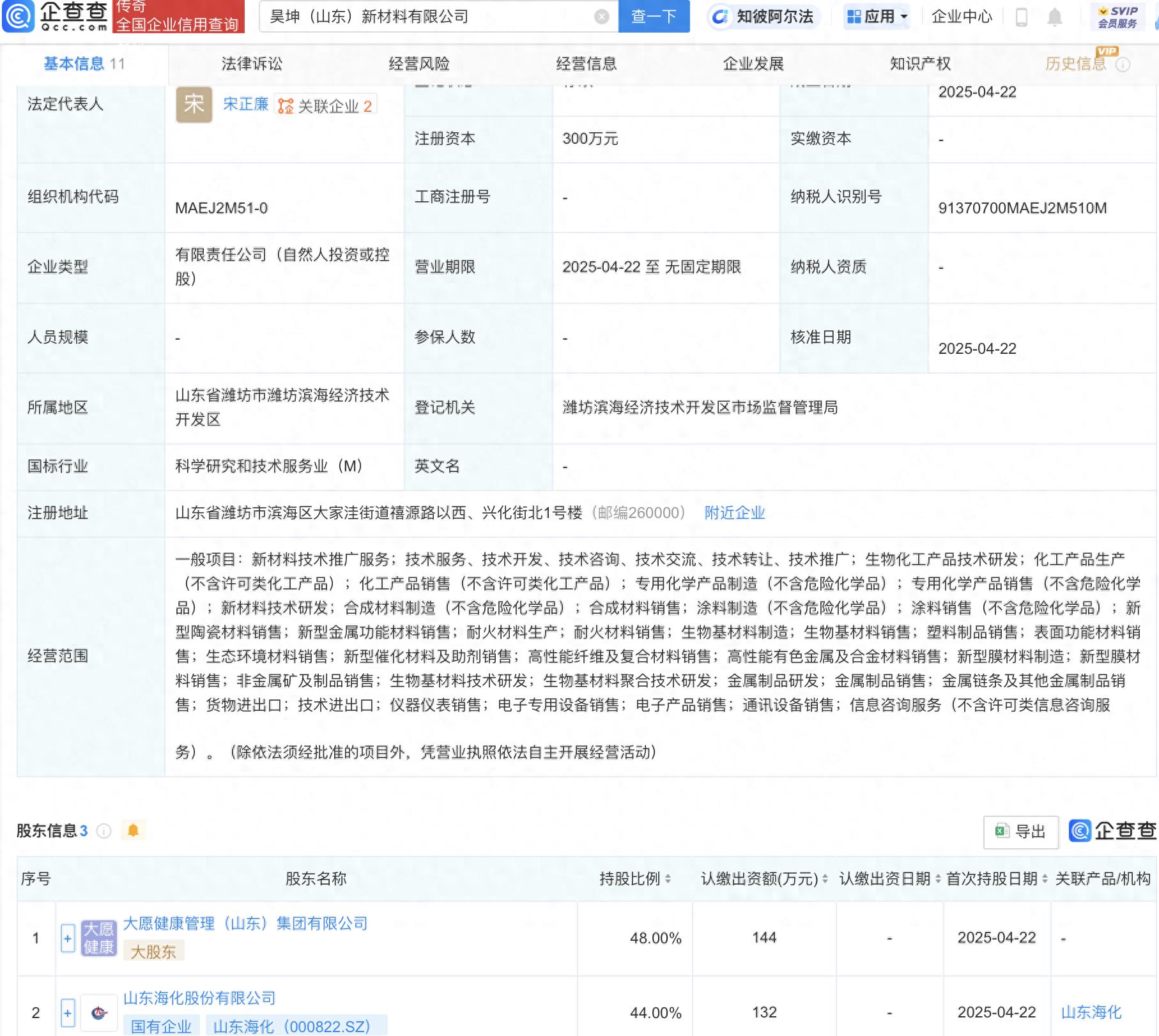Click the 大股东 tag
The width and height of the screenshot is (1159, 1036).
[153, 952]
